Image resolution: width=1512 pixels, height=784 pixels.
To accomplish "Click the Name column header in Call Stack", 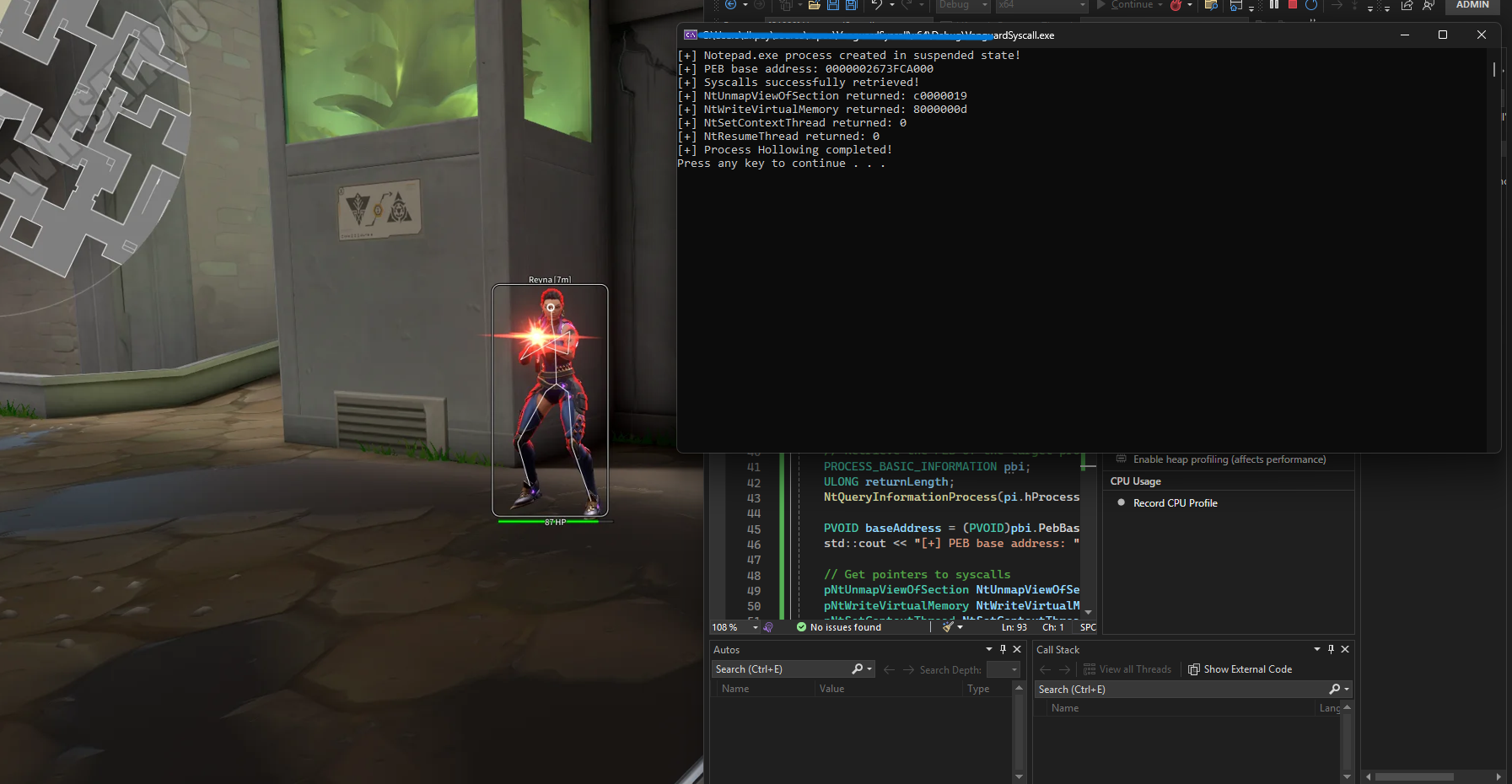I will pyautogui.click(x=1065, y=708).
